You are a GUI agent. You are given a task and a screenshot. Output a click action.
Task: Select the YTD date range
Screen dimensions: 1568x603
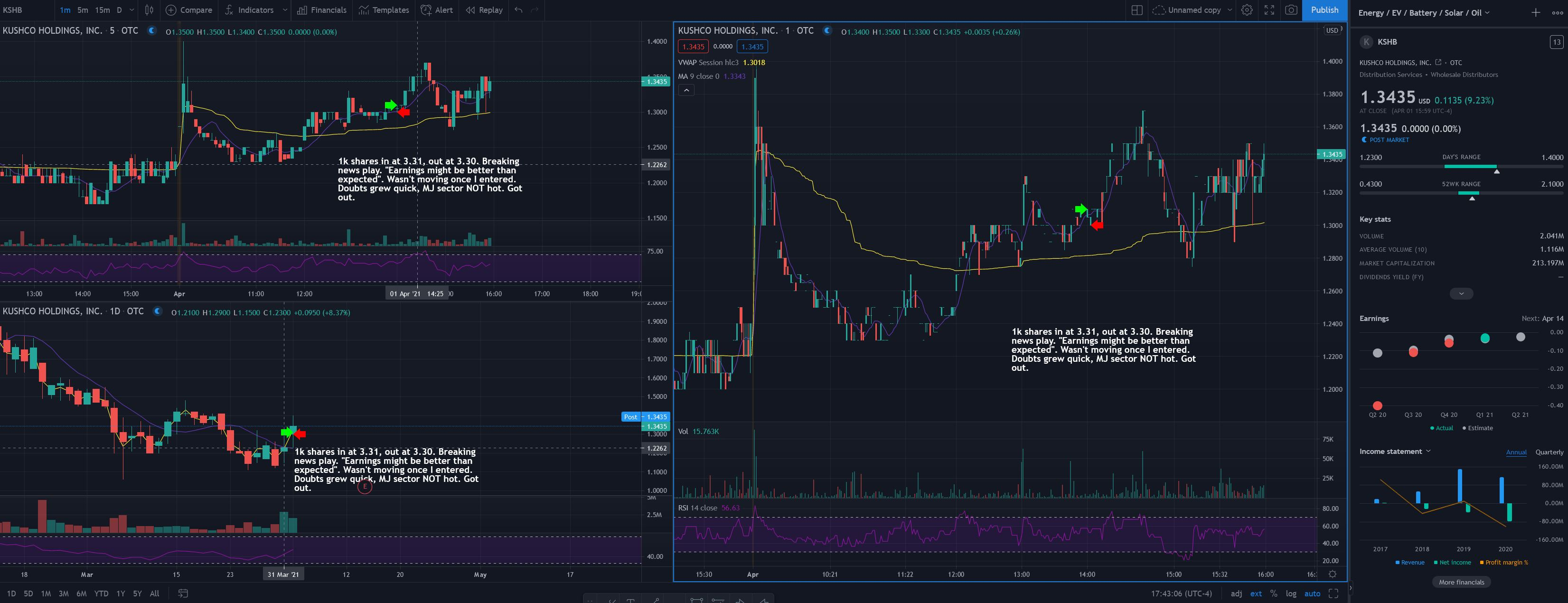[101, 593]
